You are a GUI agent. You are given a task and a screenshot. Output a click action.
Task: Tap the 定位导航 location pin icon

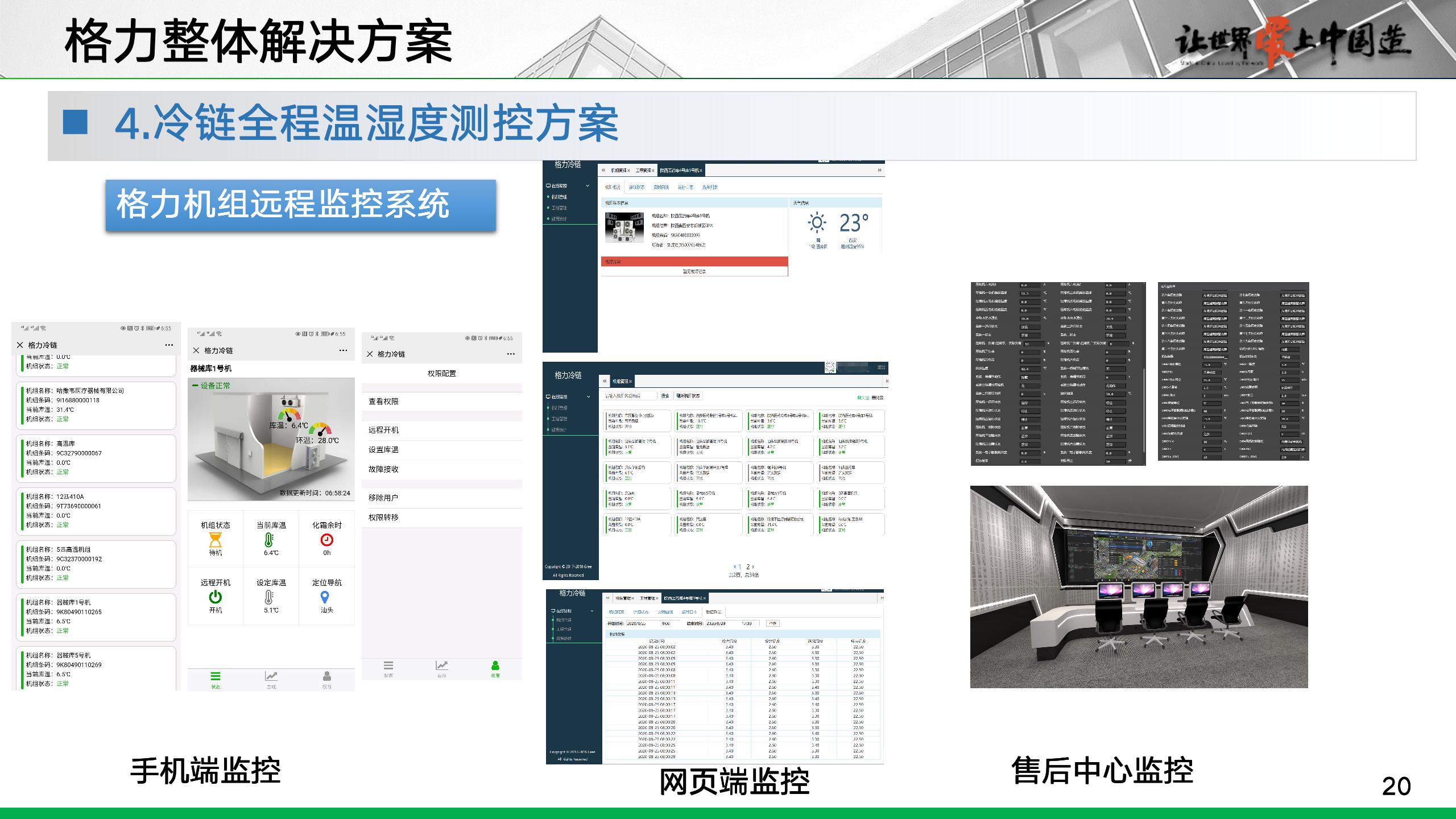click(325, 597)
